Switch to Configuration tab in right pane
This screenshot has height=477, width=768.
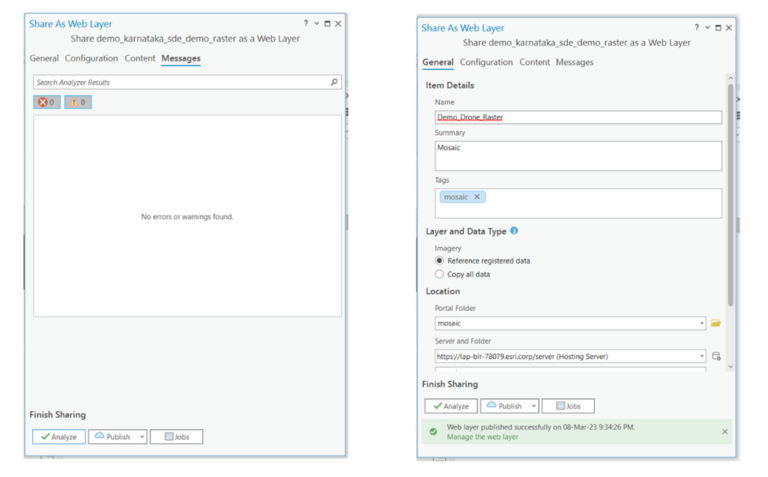(x=486, y=62)
